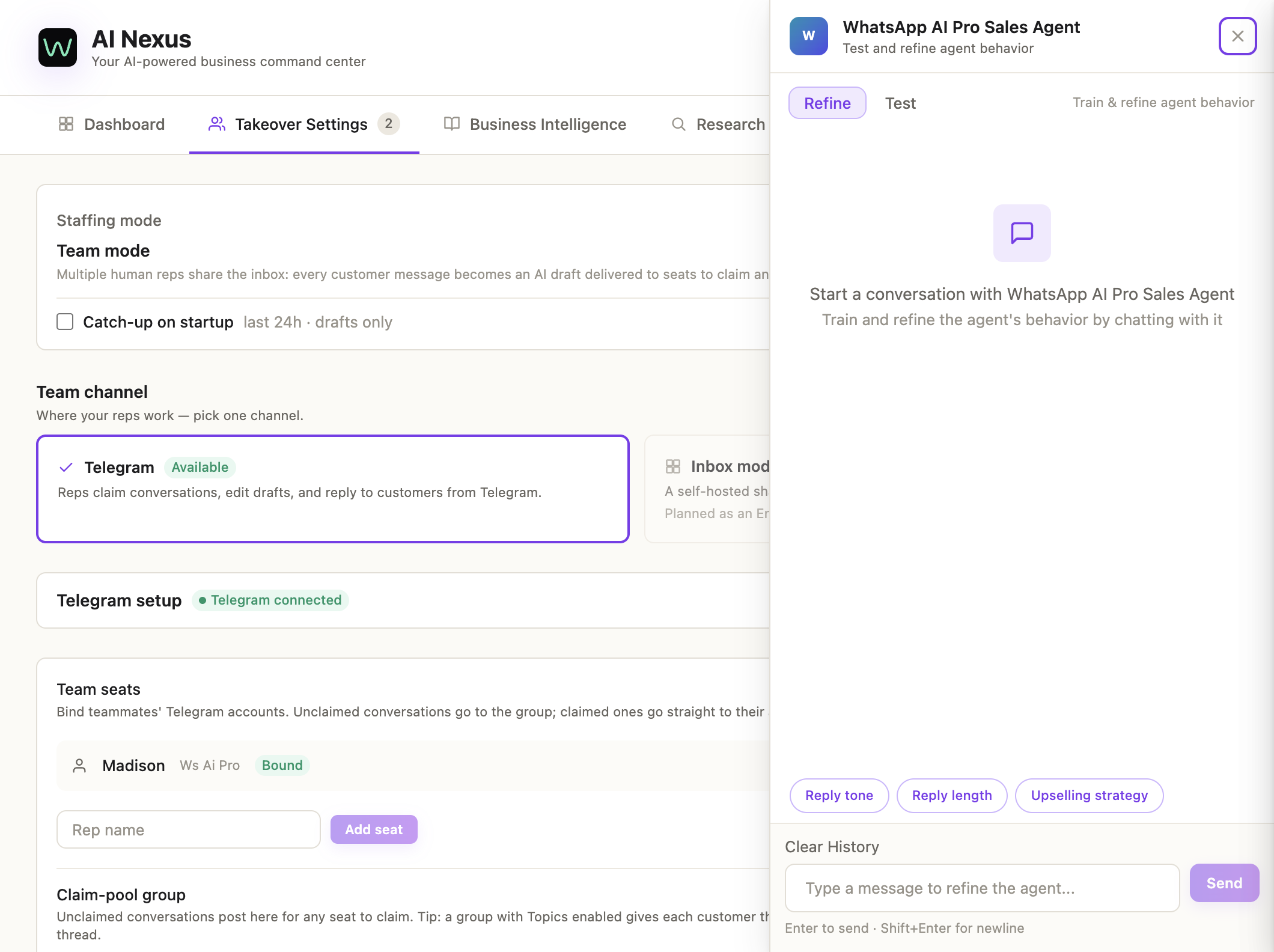
Task: Click the 'Ws Ai Pro' label
Action: pyautogui.click(x=210, y=765)
